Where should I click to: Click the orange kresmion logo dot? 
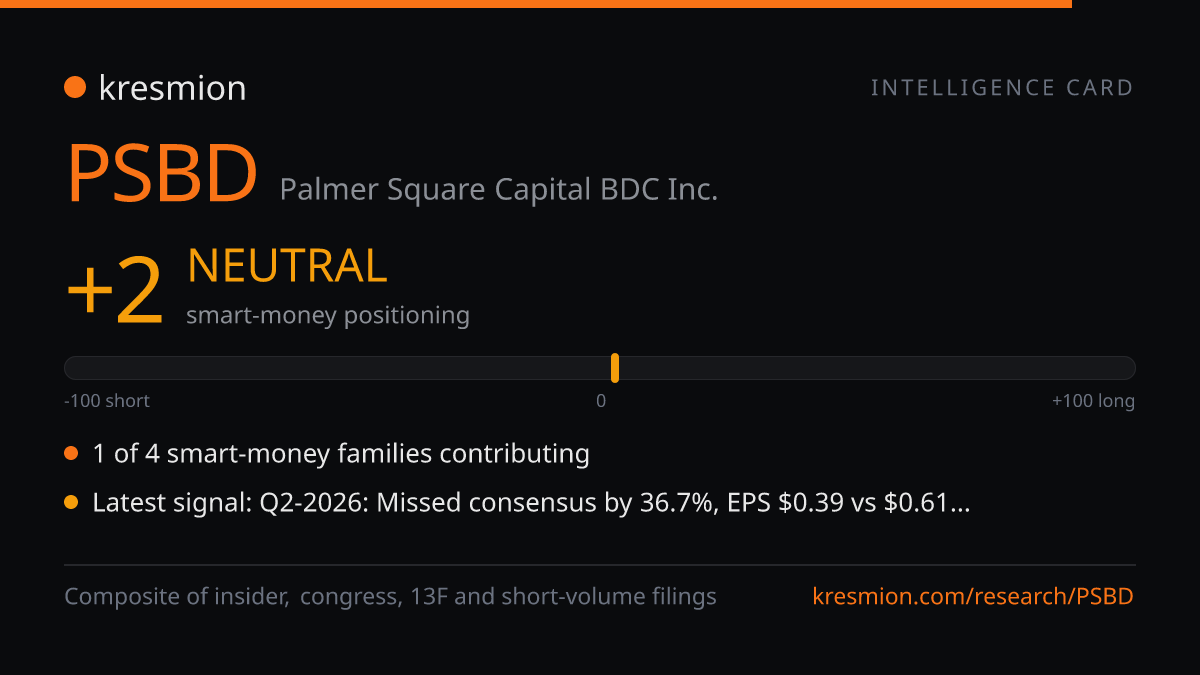(x=75, y=88)
